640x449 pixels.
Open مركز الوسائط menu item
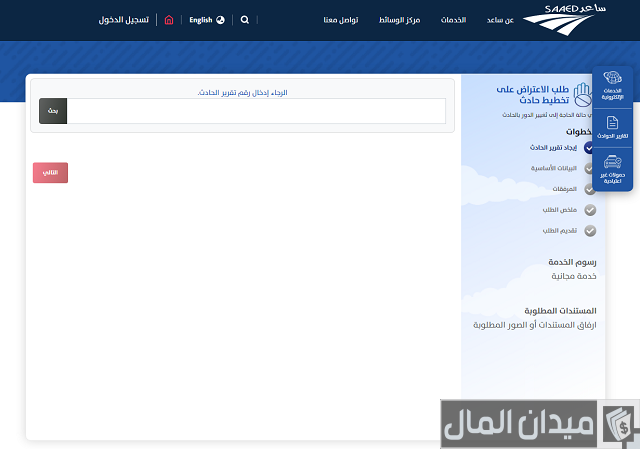click(400, 20)
